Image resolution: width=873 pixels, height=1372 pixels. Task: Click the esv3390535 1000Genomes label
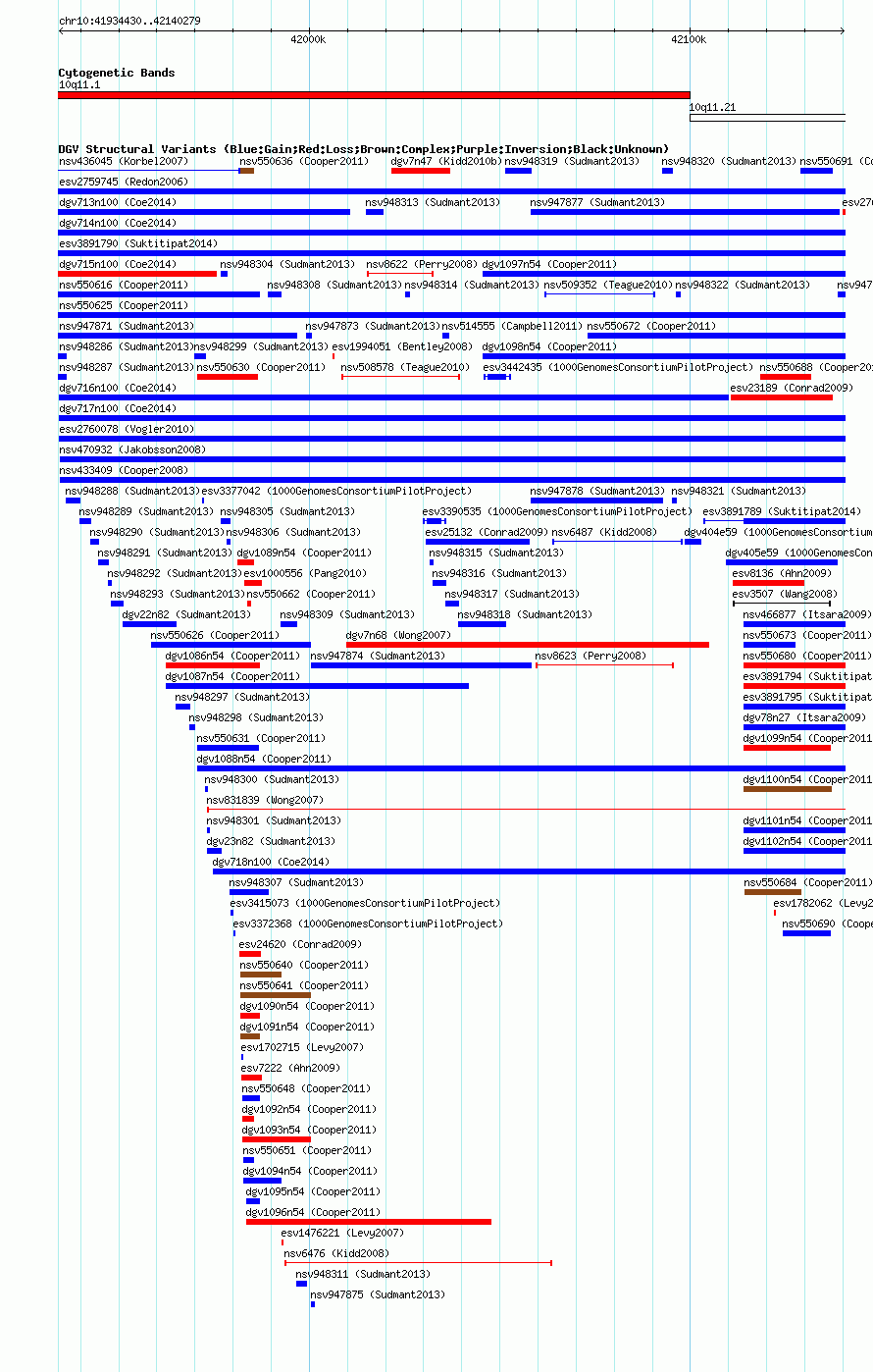(x=557, y=511)
